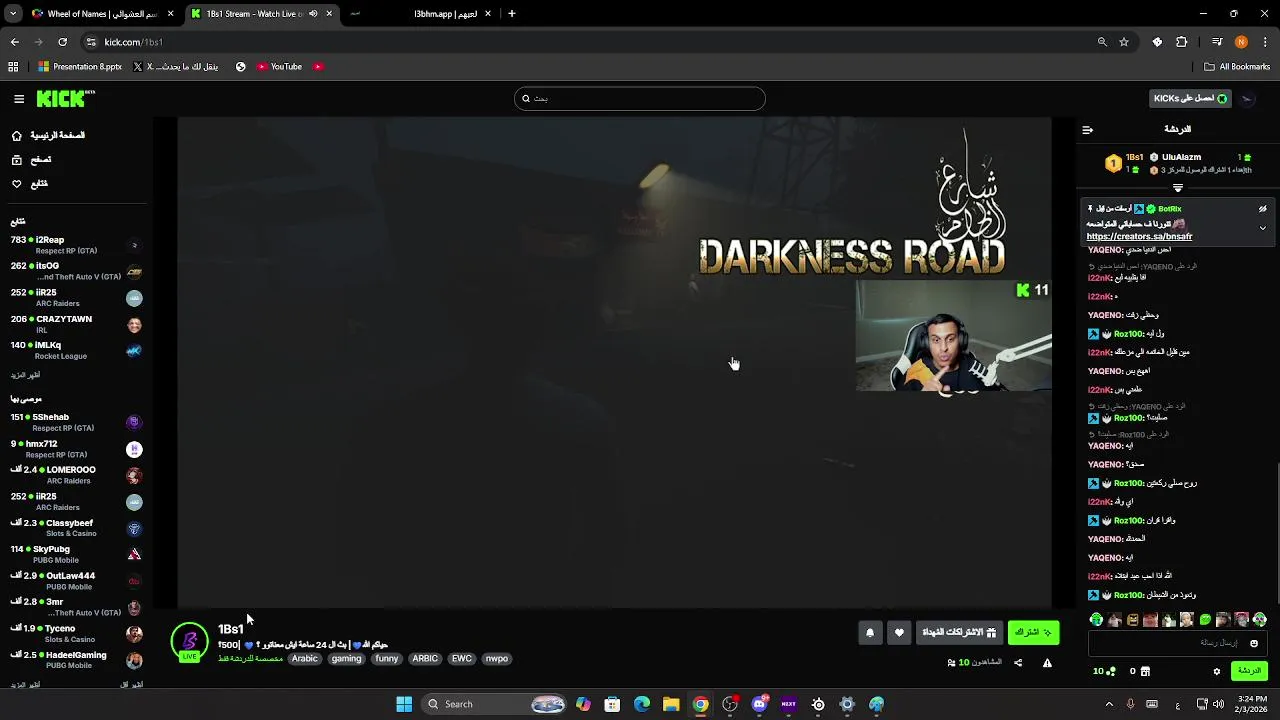Open the Browse sidebar item

(31, 160)
